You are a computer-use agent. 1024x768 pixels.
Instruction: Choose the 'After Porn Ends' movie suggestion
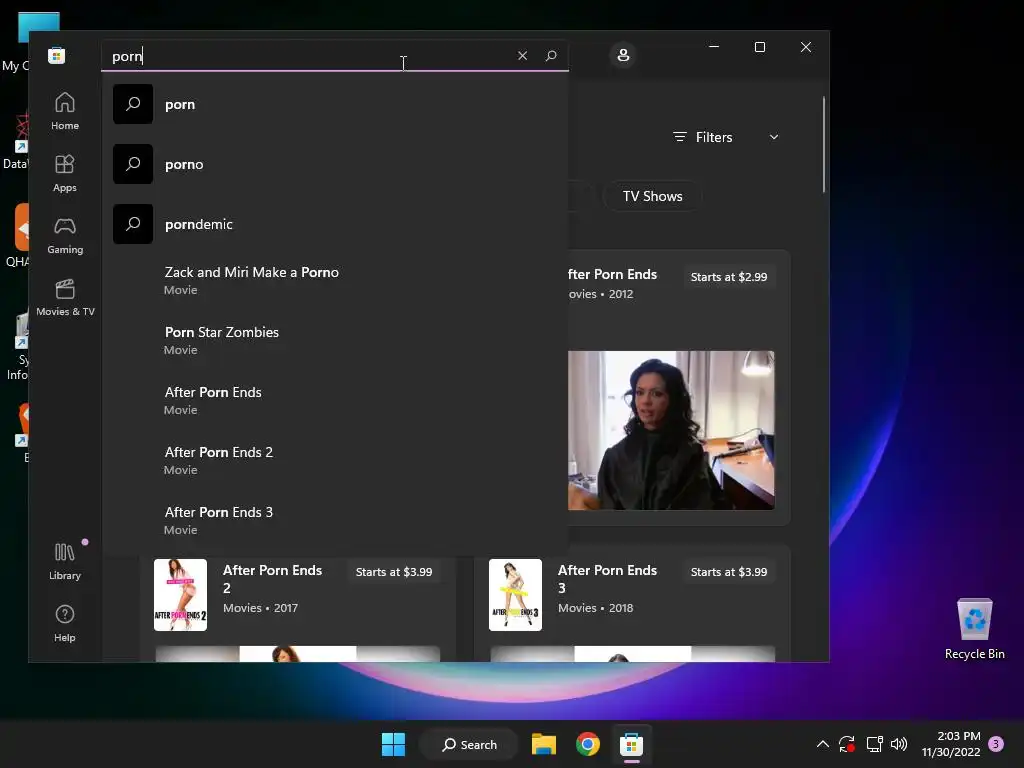[335, 400]
